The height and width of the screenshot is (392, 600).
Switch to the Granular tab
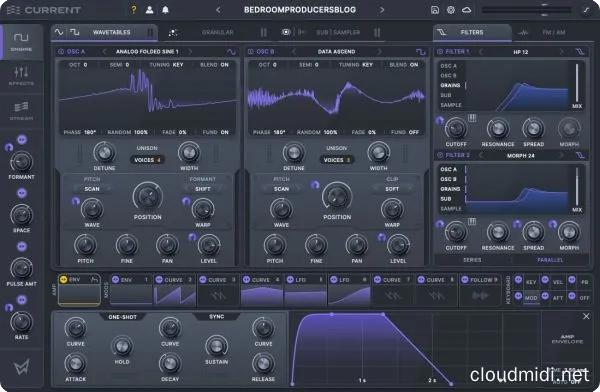coord(217,33)
